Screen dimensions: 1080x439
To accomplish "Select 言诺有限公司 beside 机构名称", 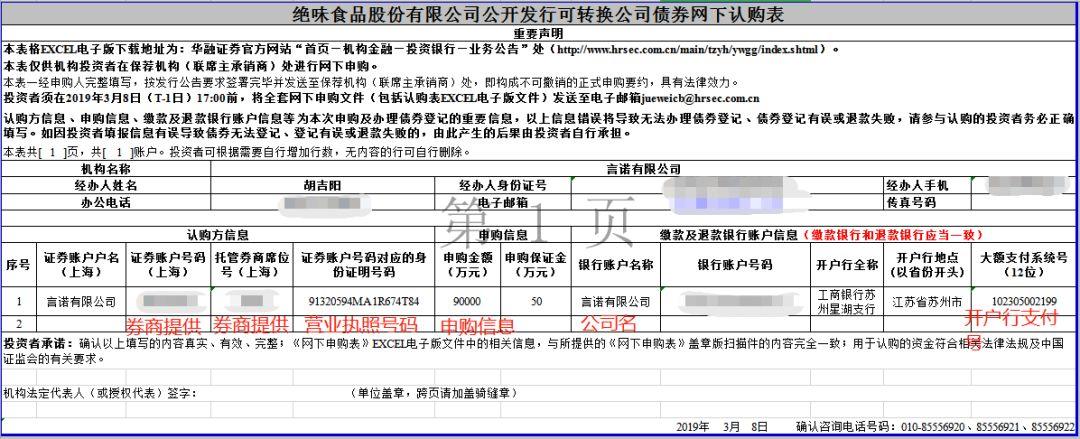I will coord(643,170).
